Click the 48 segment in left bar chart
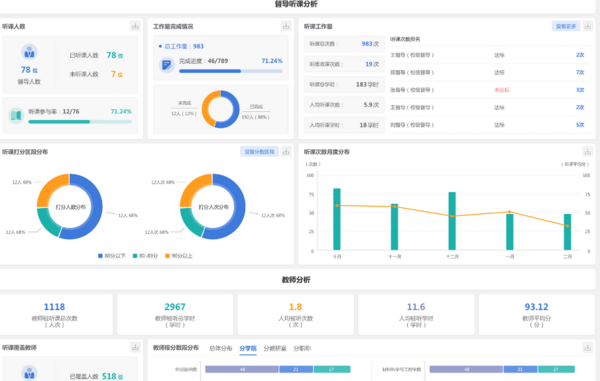This screenshot has width=600, height=381. pyautogui.click(x=242, y=369)
